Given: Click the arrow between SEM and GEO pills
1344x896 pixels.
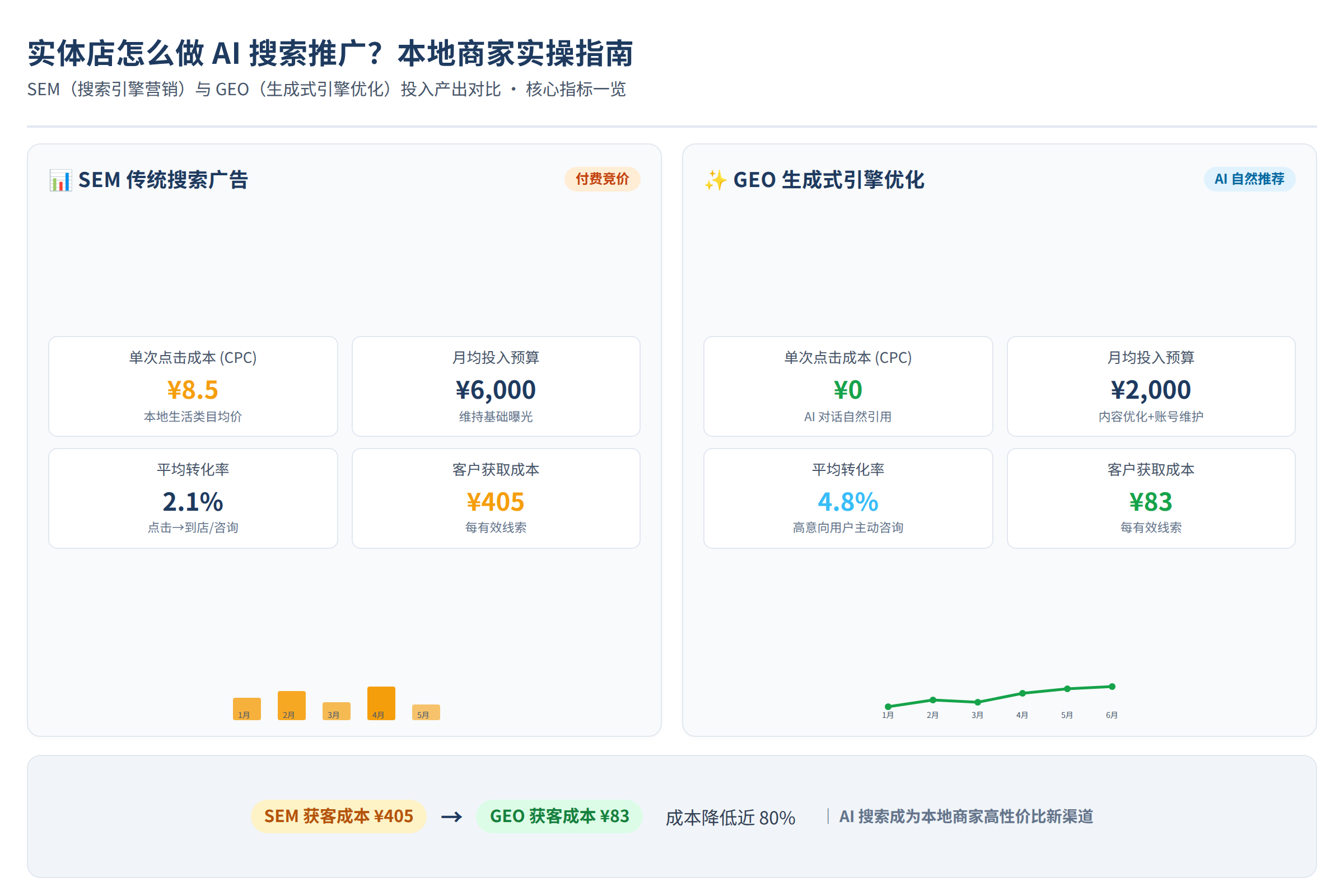Looking at the screenshot, I should point(451,816).
